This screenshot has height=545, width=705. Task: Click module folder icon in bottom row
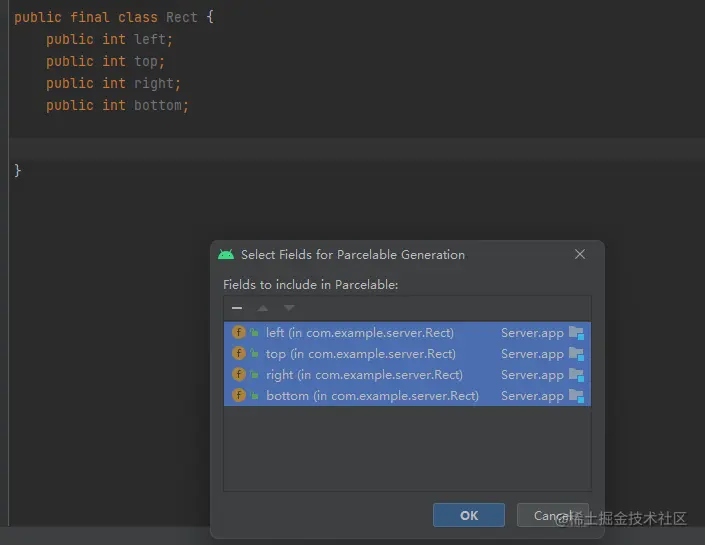576,396
